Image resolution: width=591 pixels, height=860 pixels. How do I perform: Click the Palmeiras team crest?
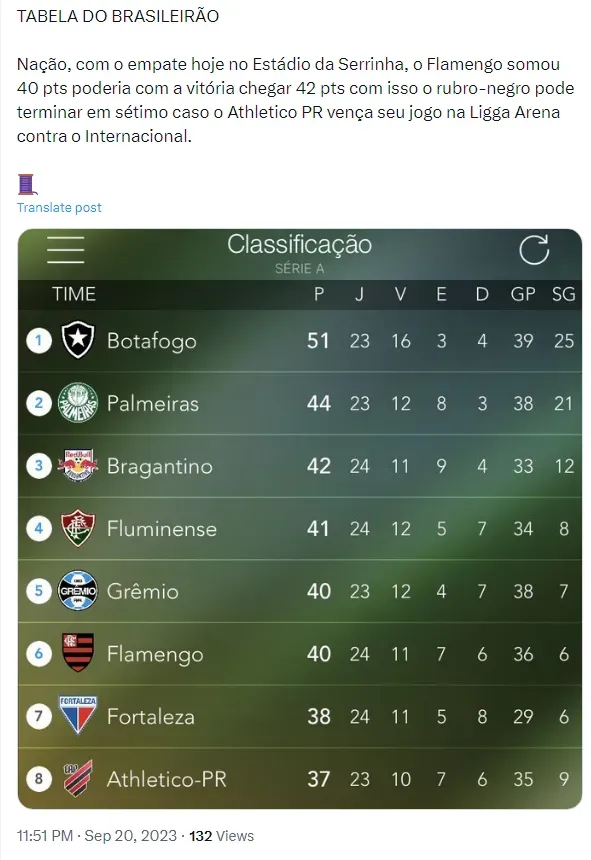point(78,403)
